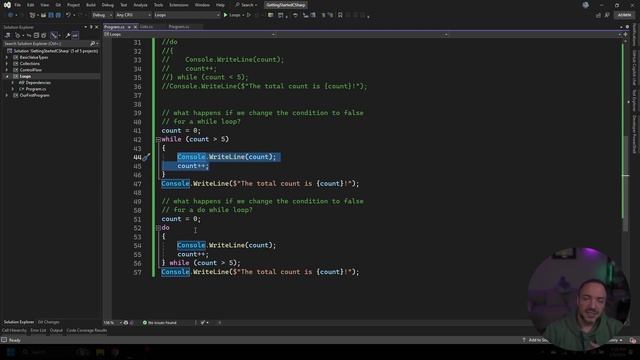The width and height of the screenshot is (640, 360).
Task: Open the Window menu
Action: coord(202,5)
